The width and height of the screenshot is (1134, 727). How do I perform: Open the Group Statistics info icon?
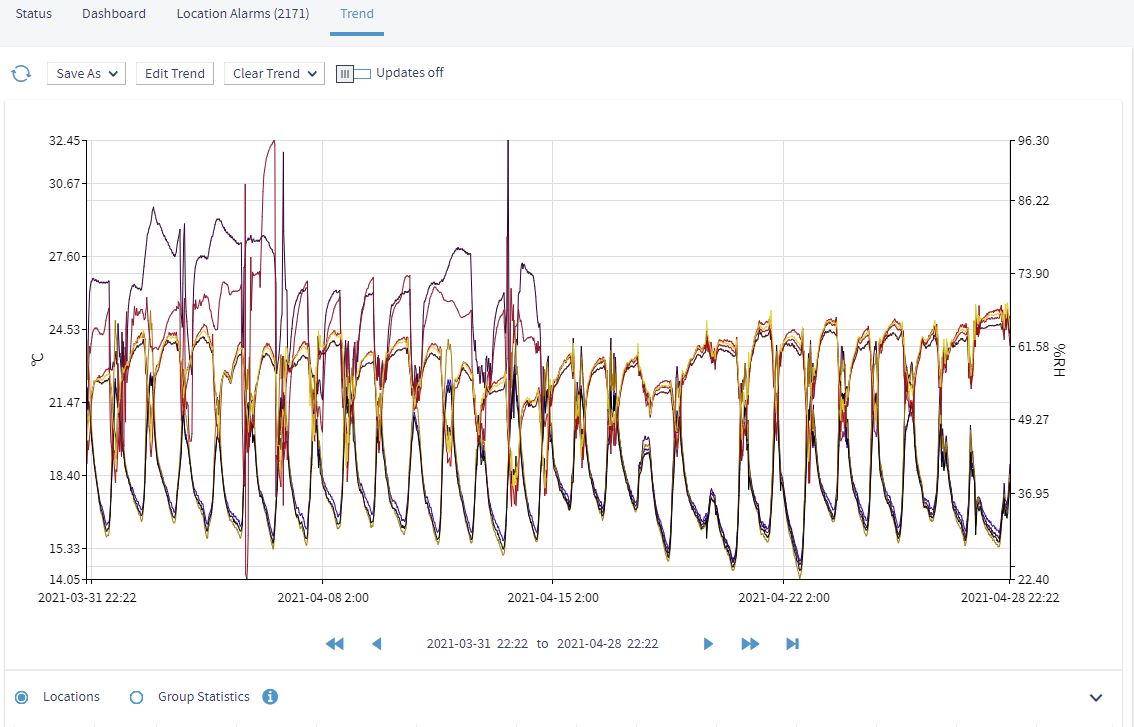point(270,697)
